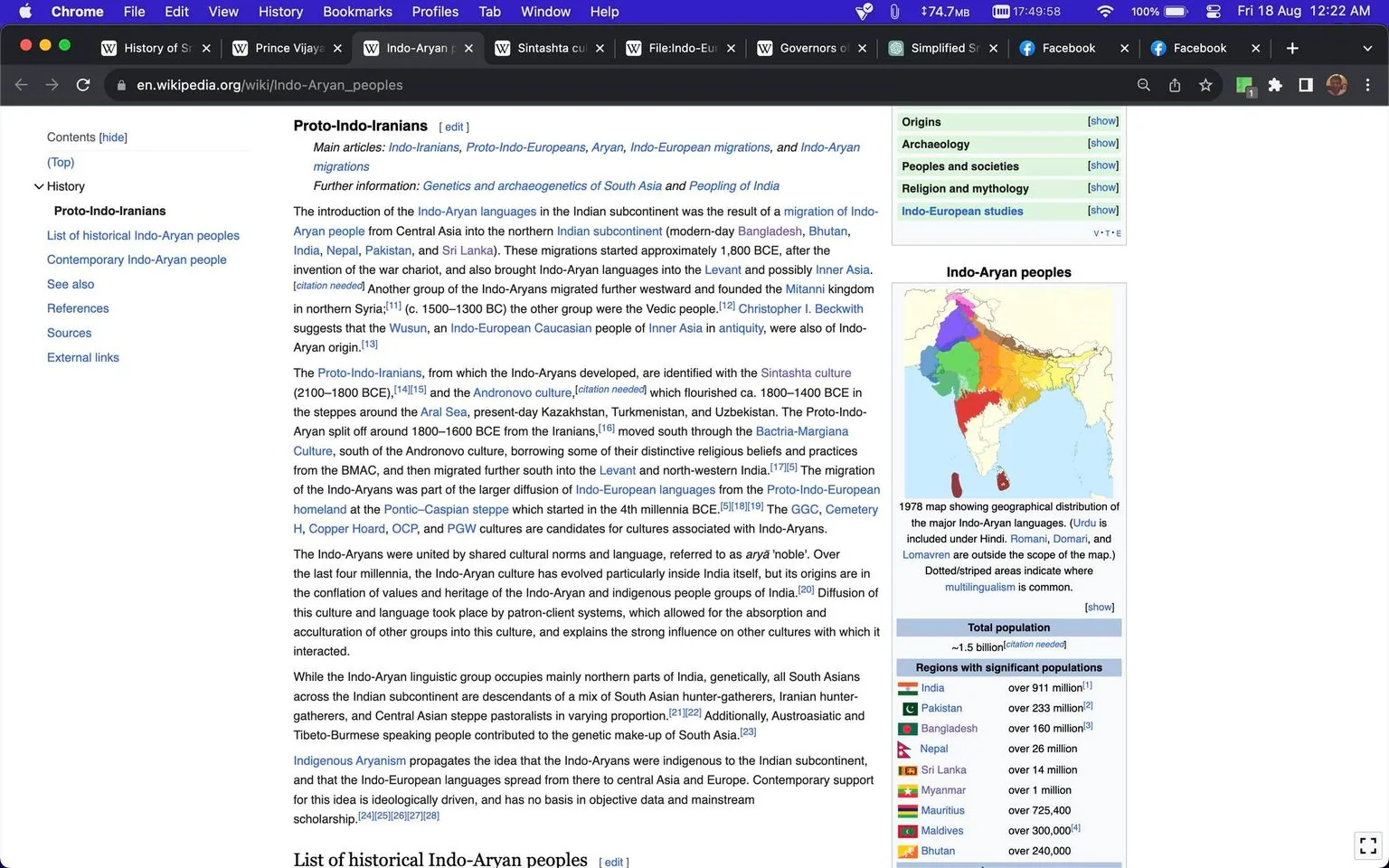Viewport: 1389px width, 868px height.
Task: Edit the Proto-Indo-Iranians section
Action: click(x=454, y=127)
